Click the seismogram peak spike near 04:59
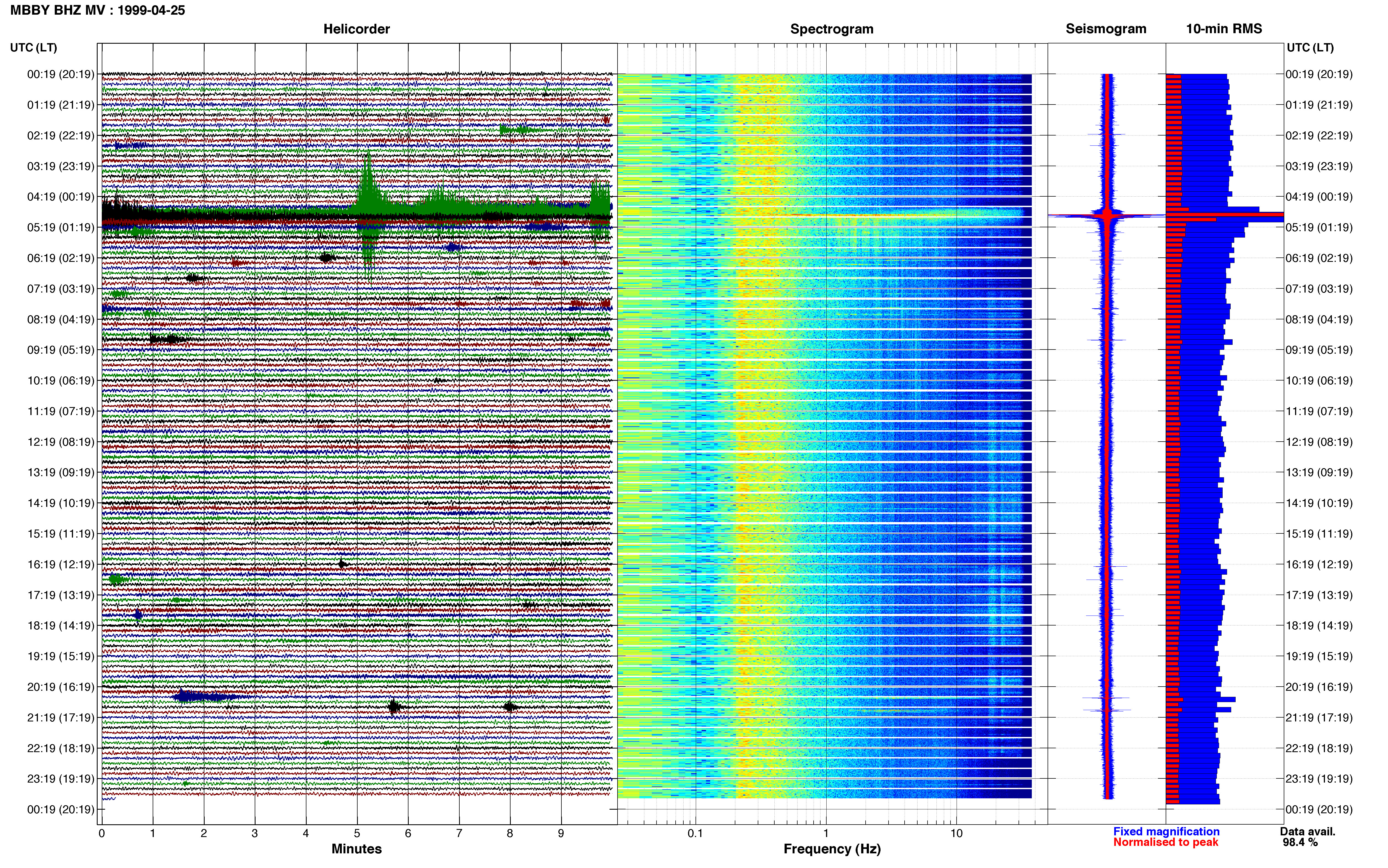The width and height of the screenshot is (1388, 868). [x=1107, y=216]
